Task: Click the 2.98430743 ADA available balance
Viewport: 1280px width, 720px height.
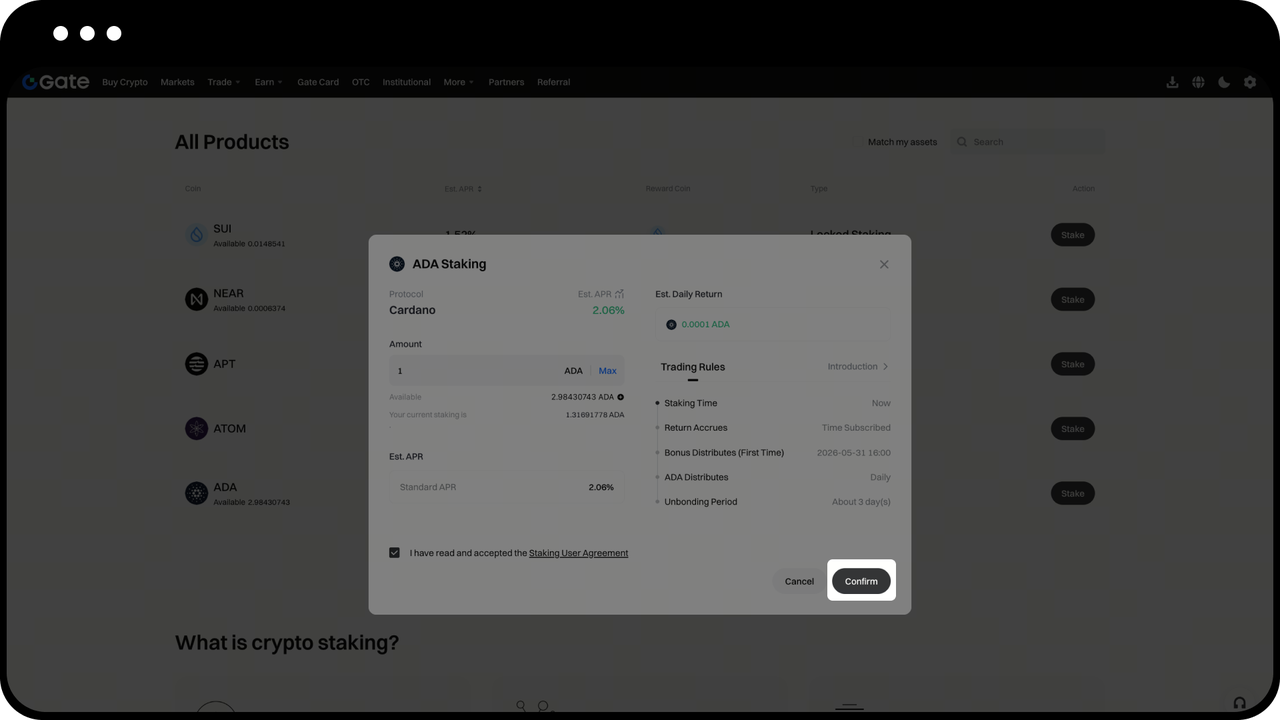Action: [582, 397]
